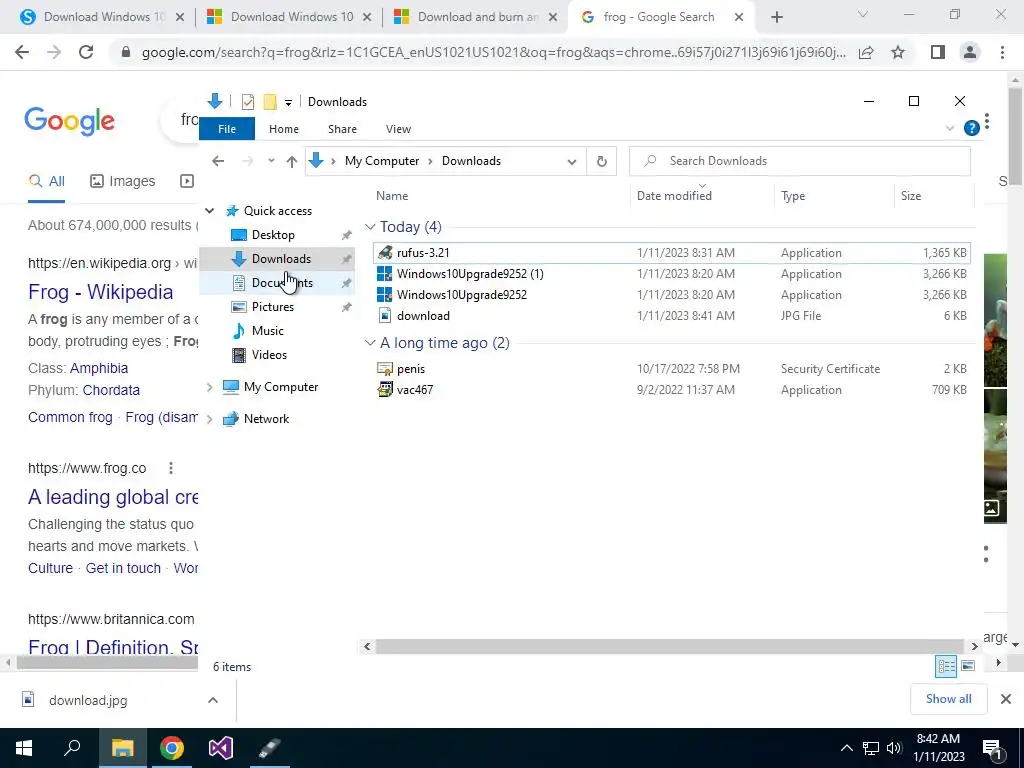Viewport: 1024px width, 768px height.
Task: Customize Quick Access Toolbar dropdown
Action: 288,103
